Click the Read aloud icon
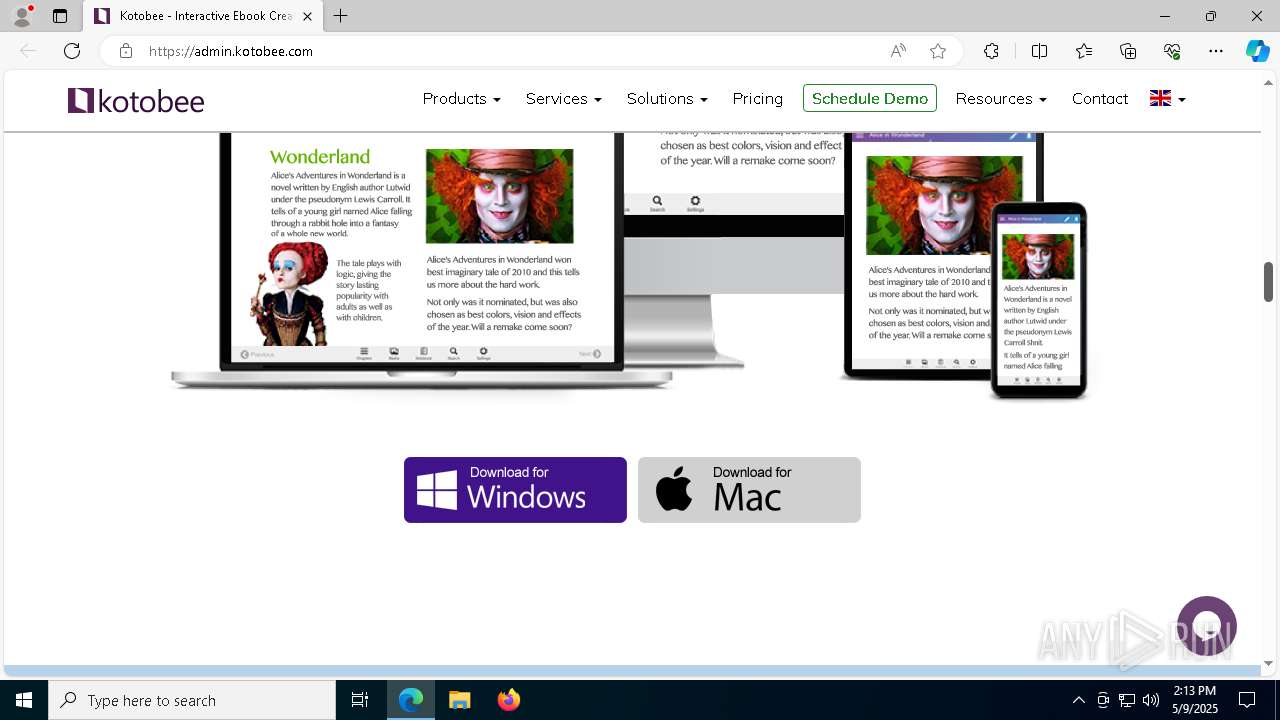This screenshot has height=720, width=1280. coord(898,51)
